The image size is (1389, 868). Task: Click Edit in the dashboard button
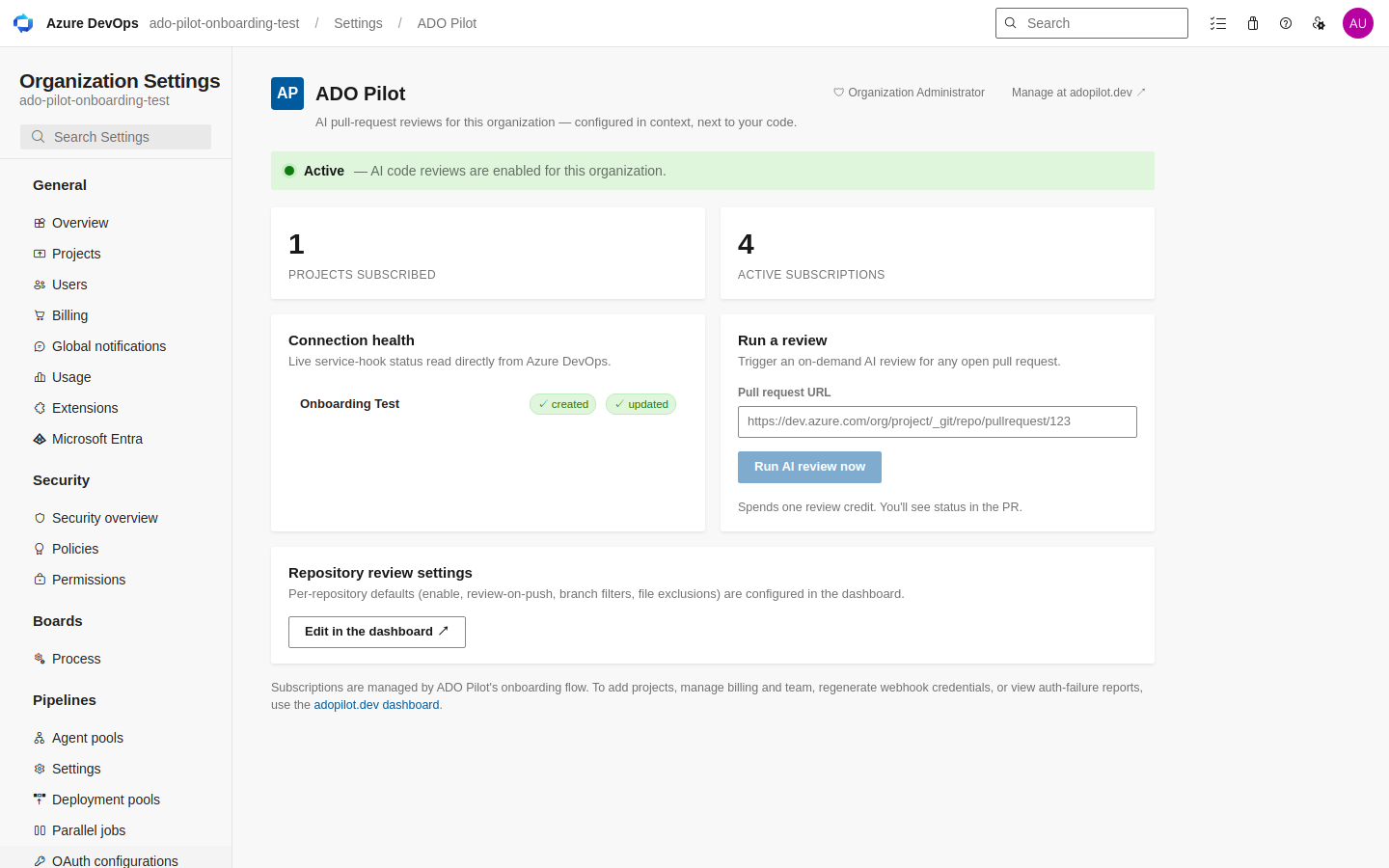tap(377, 632)
